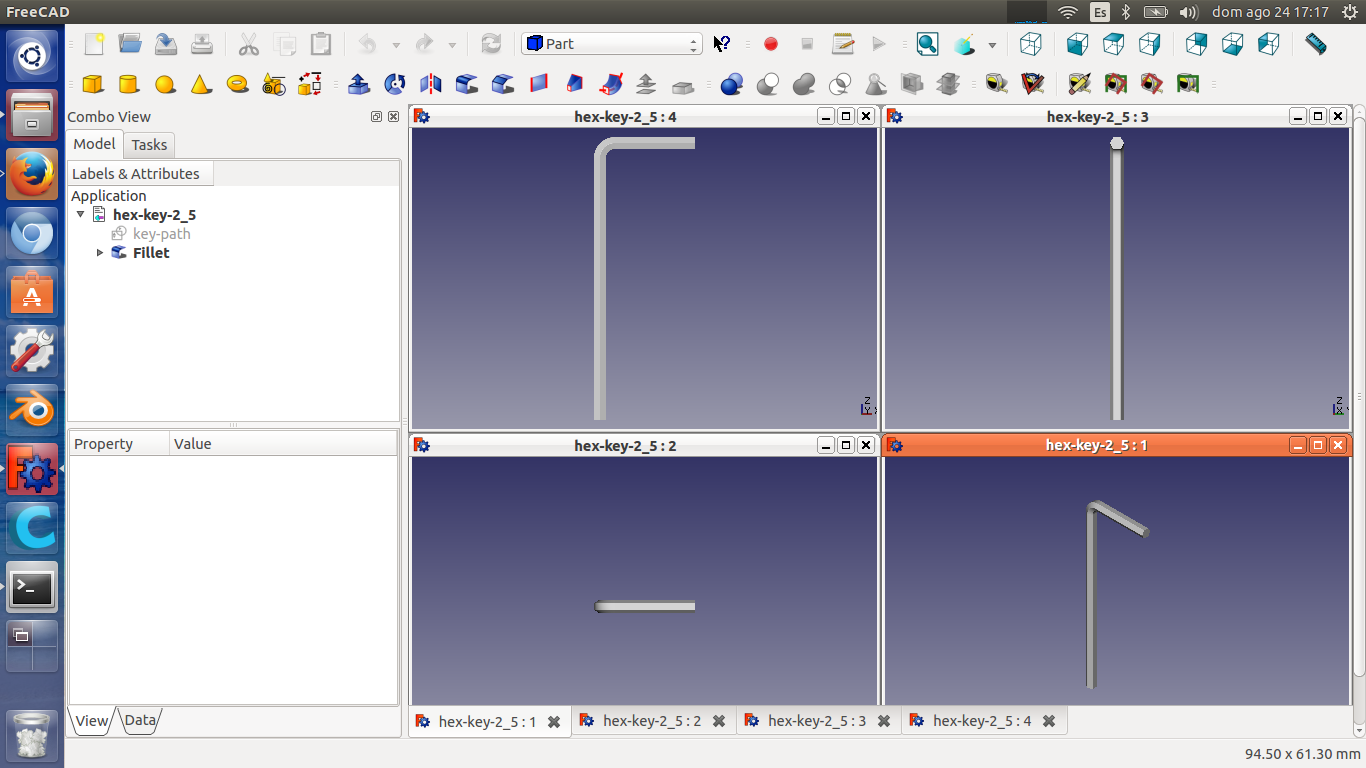Switch to the Data property tab
Image resolution: width=1366 pixels, height=768 pixels.
click(140, 720)
